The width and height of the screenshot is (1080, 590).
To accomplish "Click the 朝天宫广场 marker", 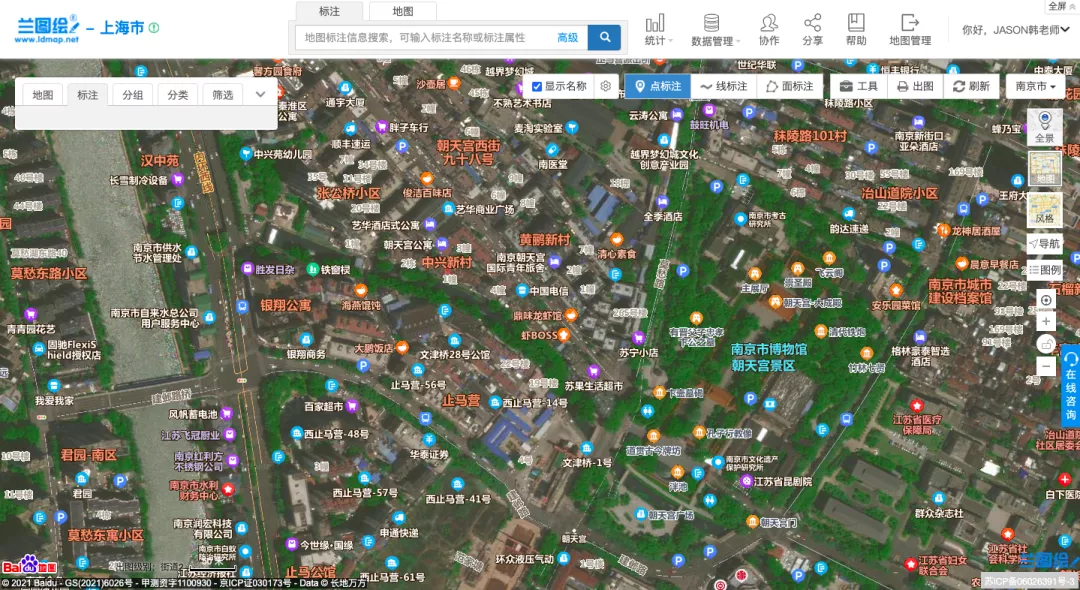I will (641, 515).
